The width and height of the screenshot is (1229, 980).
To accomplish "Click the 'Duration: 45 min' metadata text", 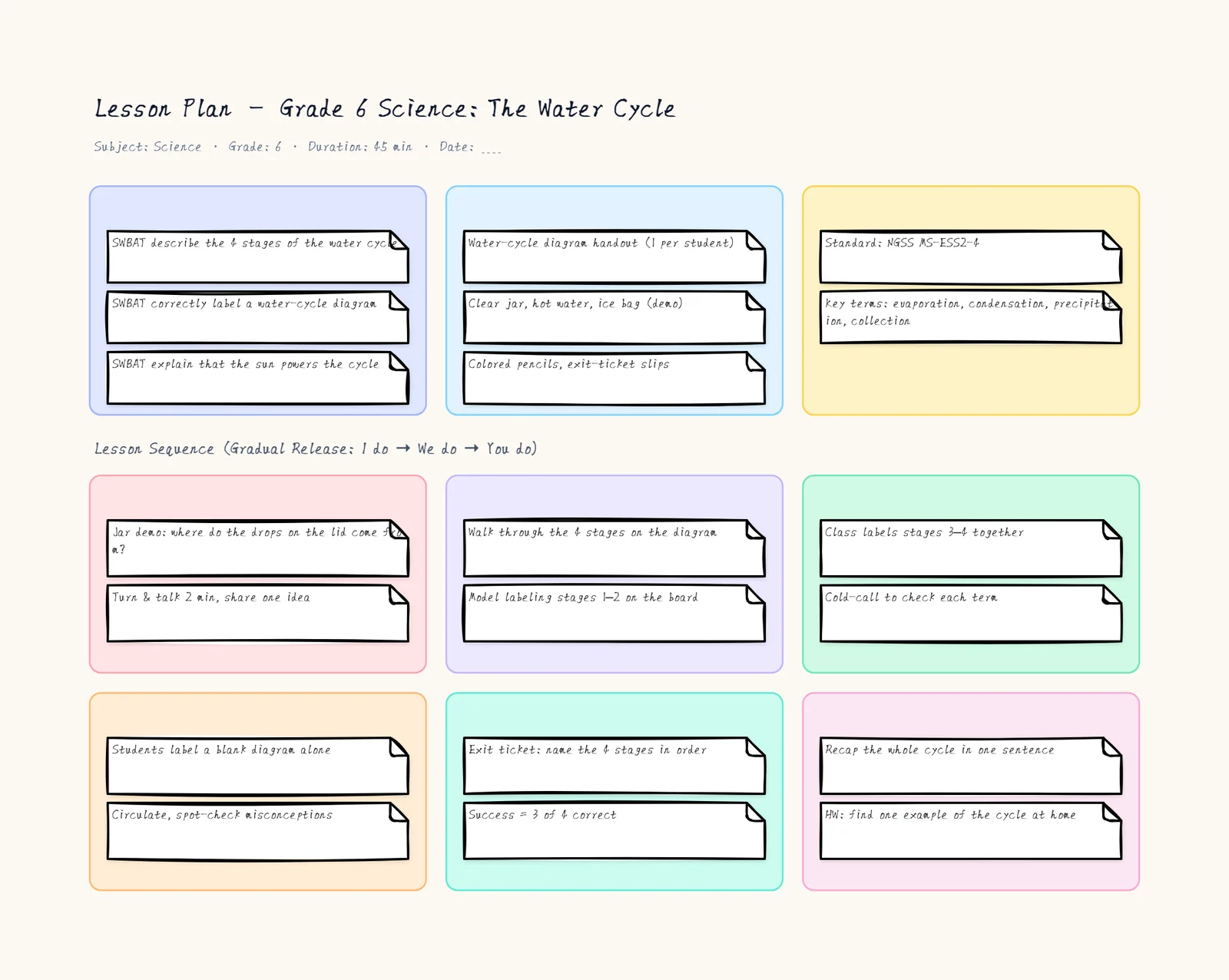I will click(x=360, y=146).
